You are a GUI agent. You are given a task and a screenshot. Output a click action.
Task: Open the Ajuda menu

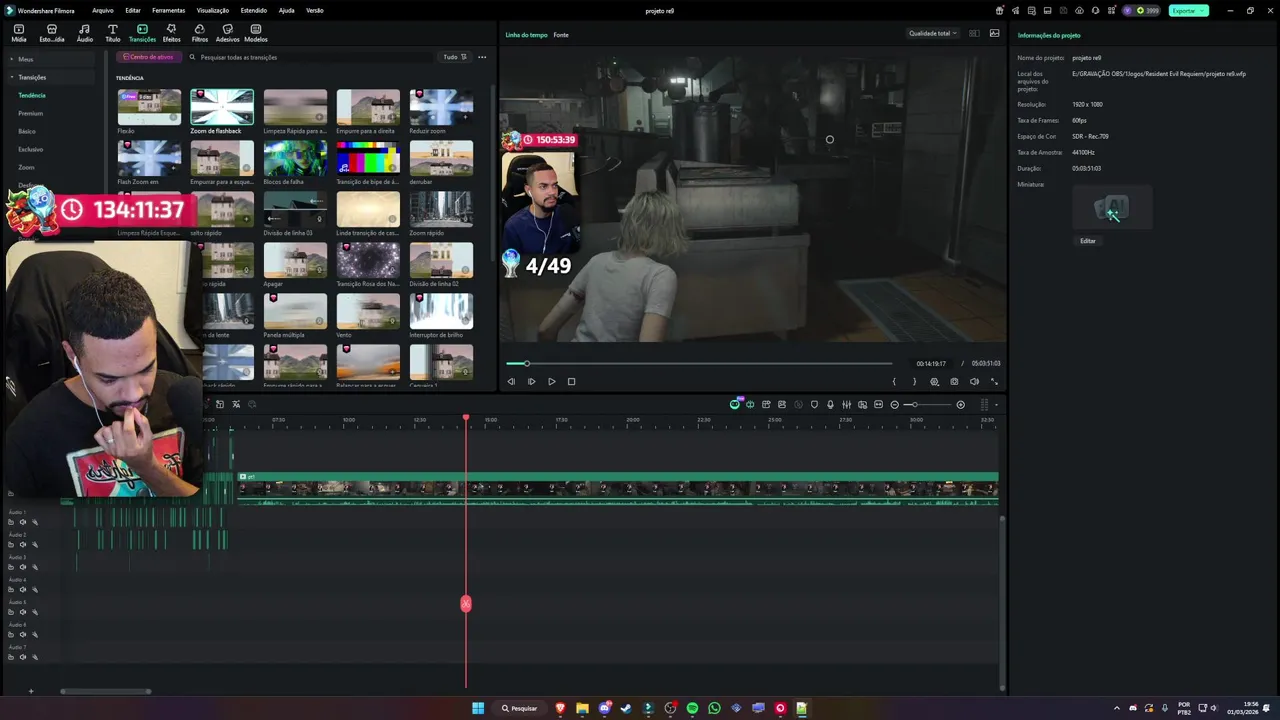pyautogui.click(x=286, y=10)
